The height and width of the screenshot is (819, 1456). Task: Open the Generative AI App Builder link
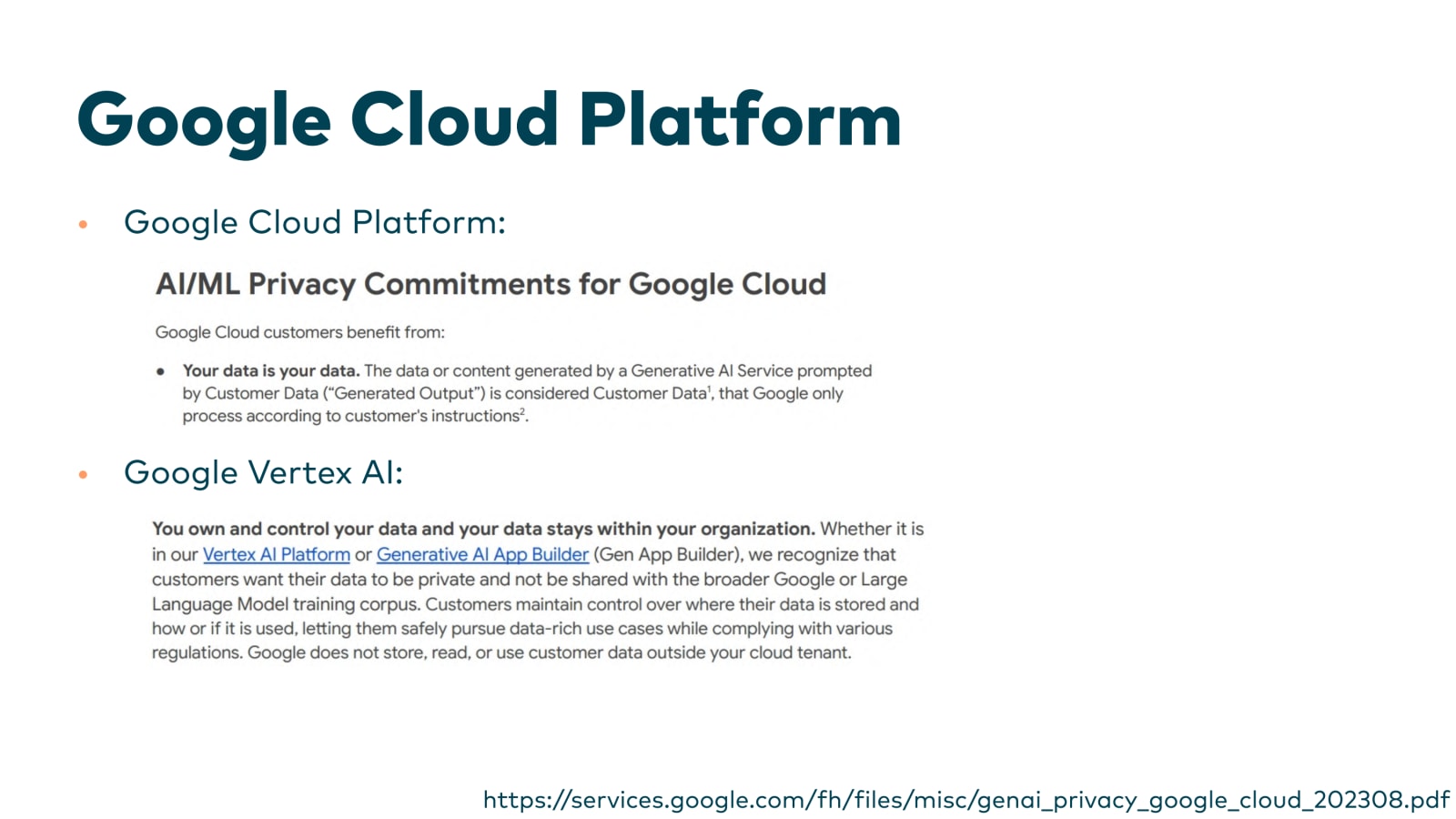pyautogui.click(x=482, y=554)
